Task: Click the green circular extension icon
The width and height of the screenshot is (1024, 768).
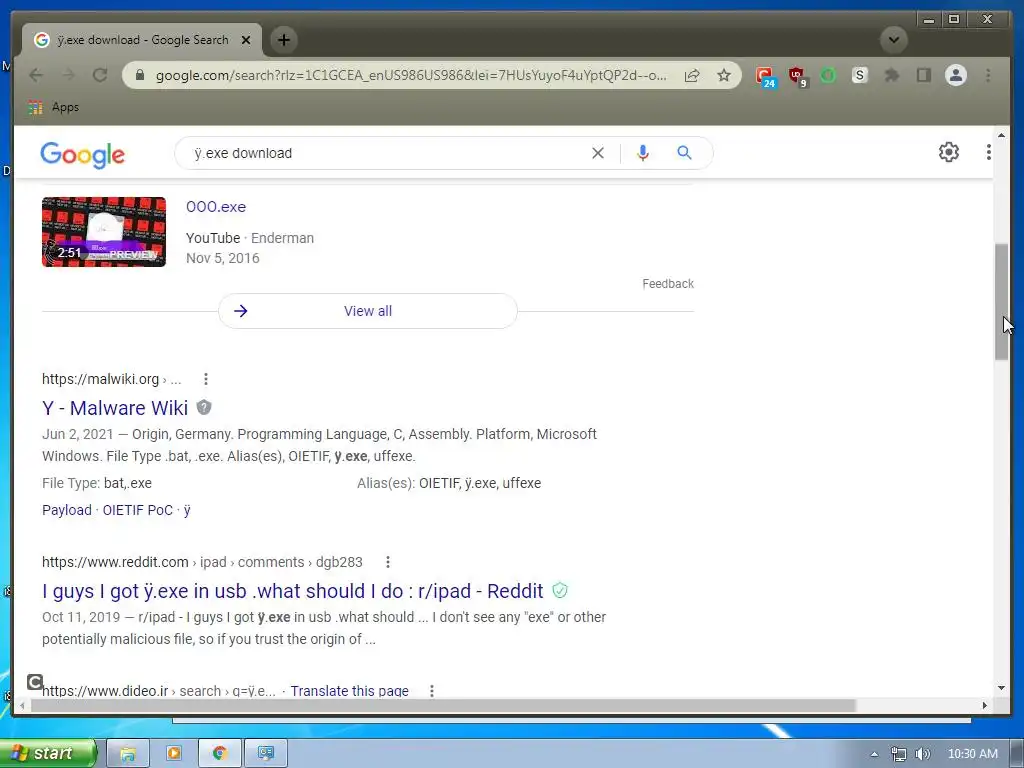Action: click(x=828, y=75)
